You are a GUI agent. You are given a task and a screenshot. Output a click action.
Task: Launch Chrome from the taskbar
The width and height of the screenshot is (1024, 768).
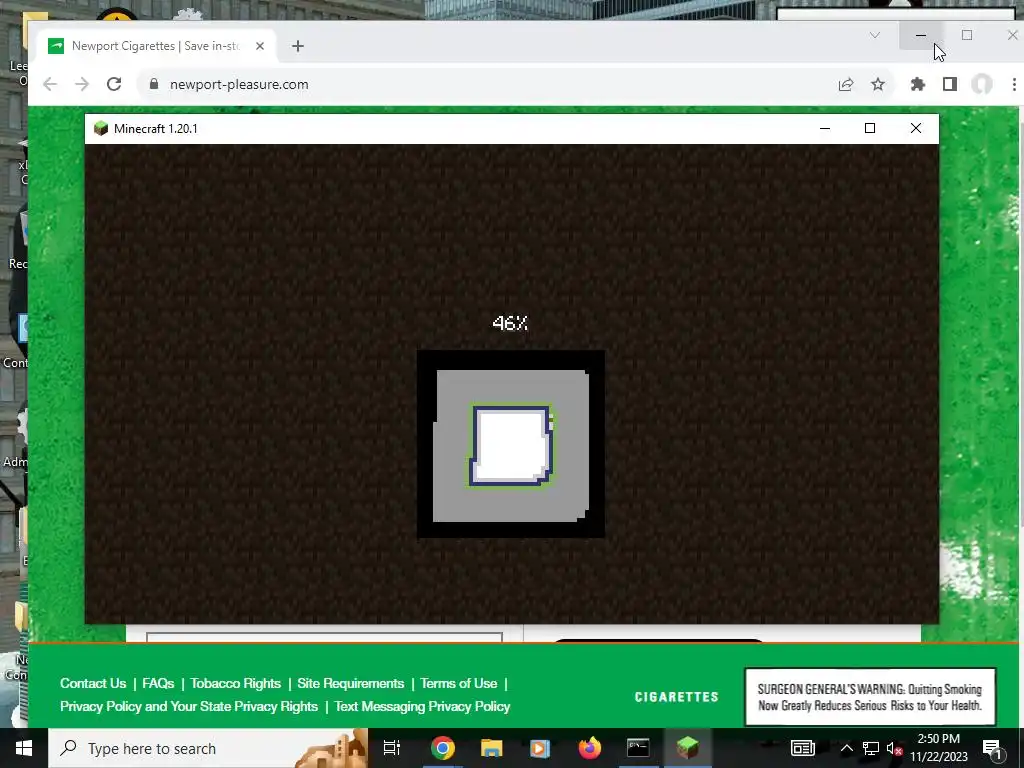point(442,748)
